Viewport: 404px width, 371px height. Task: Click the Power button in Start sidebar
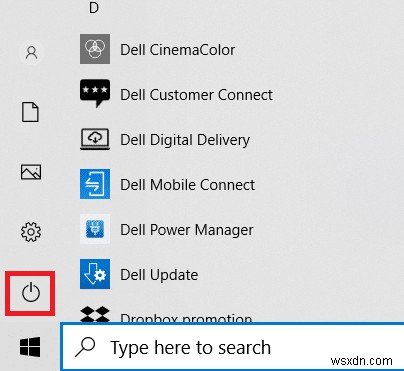[31, 293]
